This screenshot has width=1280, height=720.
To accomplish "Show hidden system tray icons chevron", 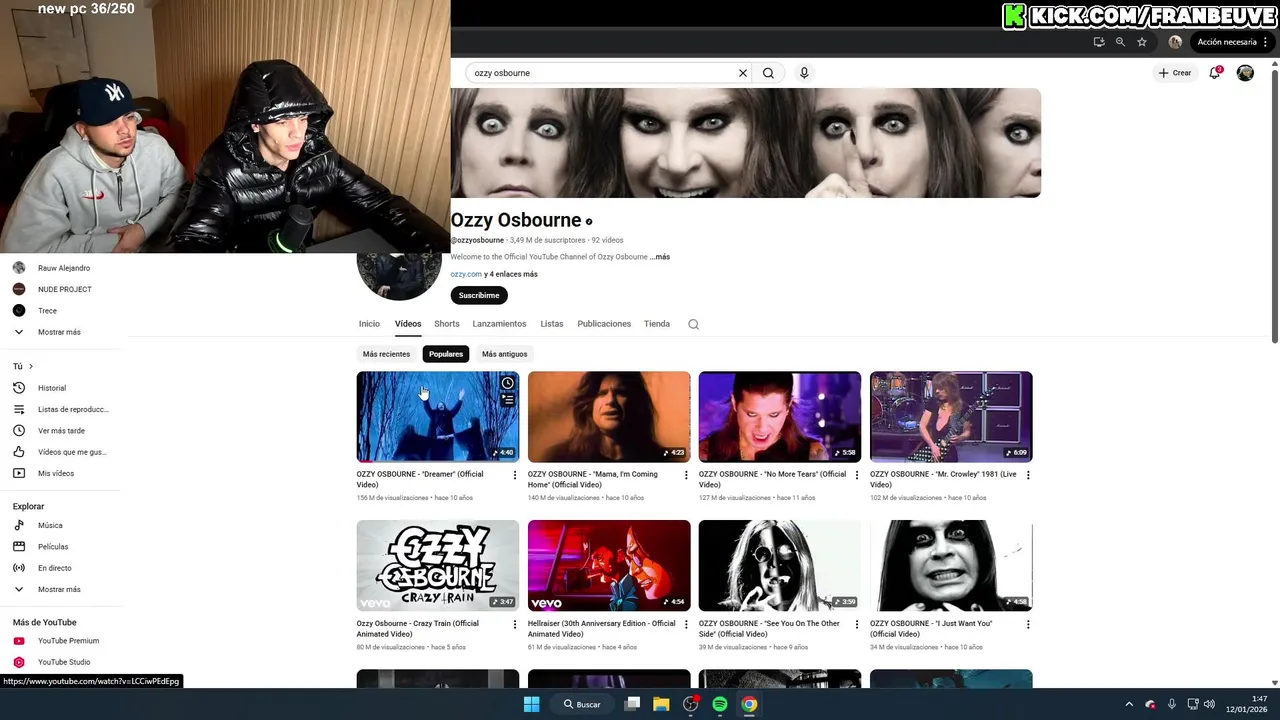I will (1129, 704).
